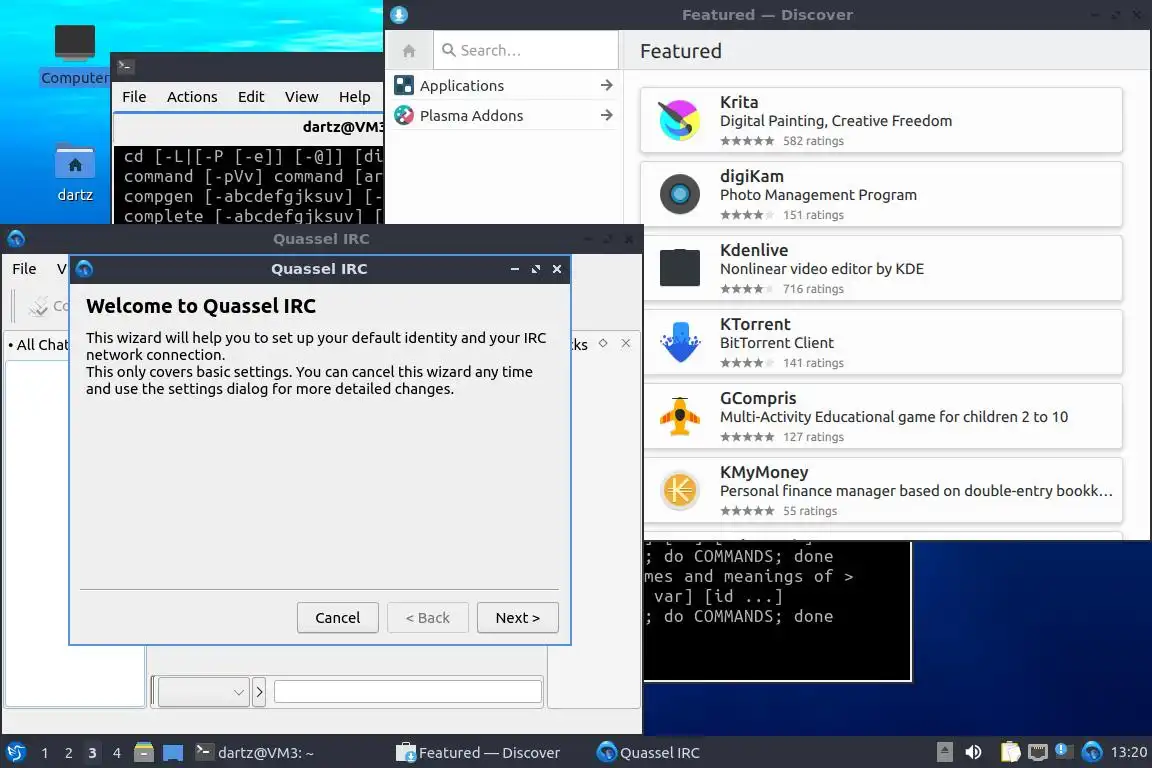Open the terminal View menu
Viewport: 1152px width, 768px height.
[301, 97]
